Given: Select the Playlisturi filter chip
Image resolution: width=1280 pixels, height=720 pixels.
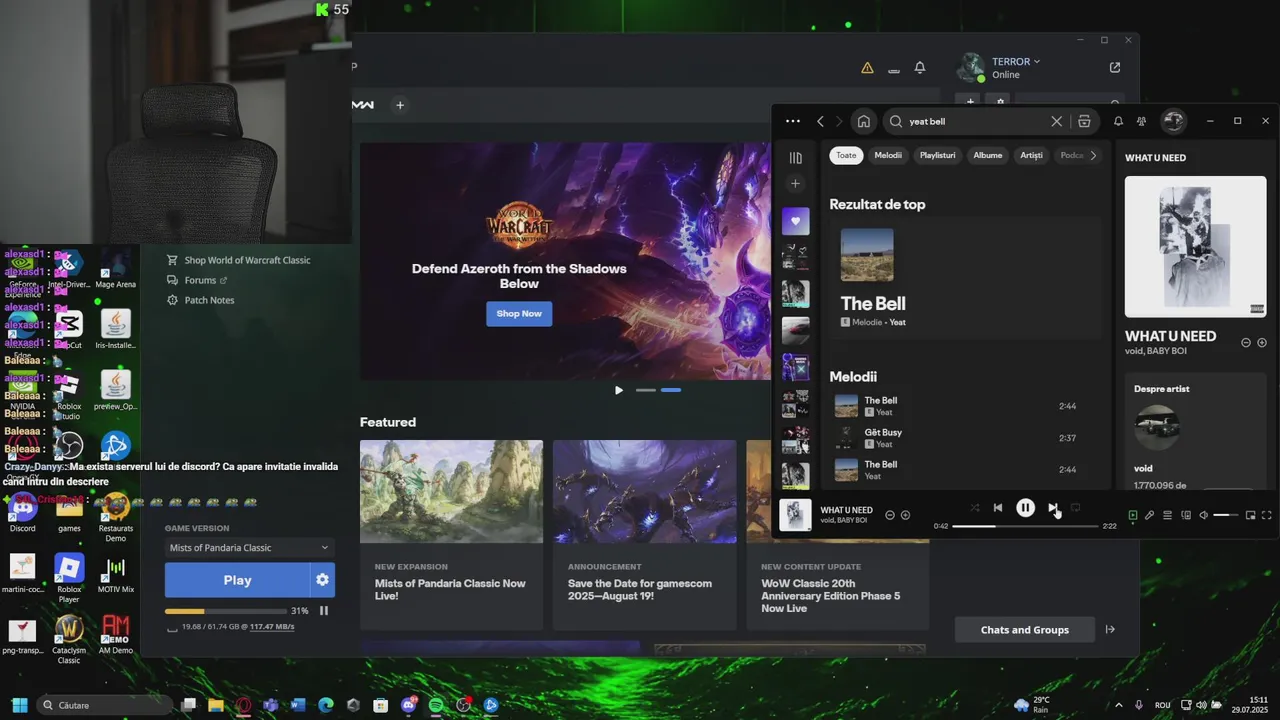Looking at the screenshot, I should [938, 155].
